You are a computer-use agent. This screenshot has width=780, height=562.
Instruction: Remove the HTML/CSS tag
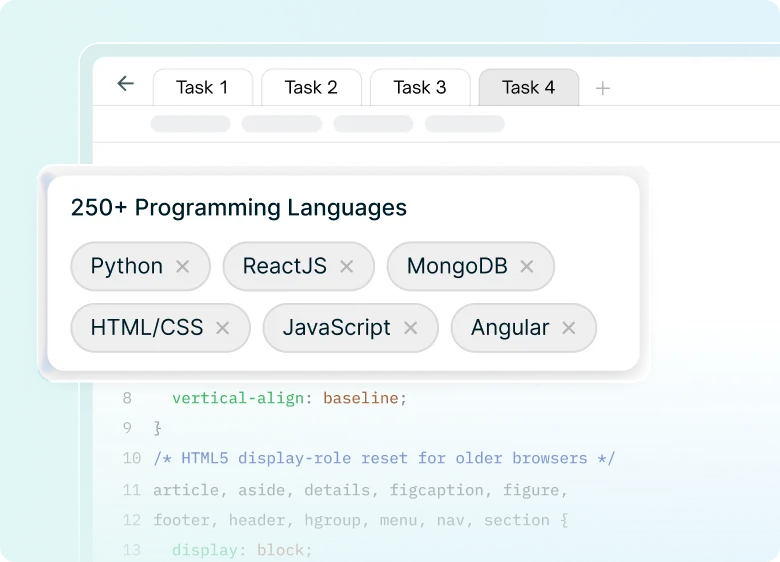(x=222, y=328)
